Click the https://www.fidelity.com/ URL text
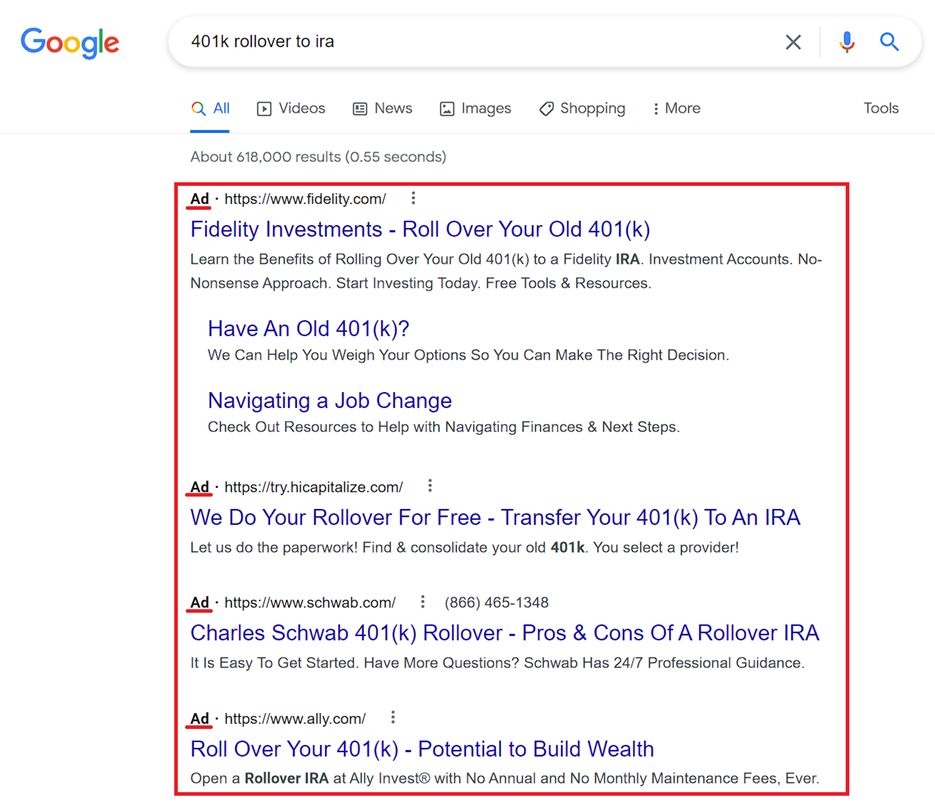 pyautogui.click(x=305, y=199)
